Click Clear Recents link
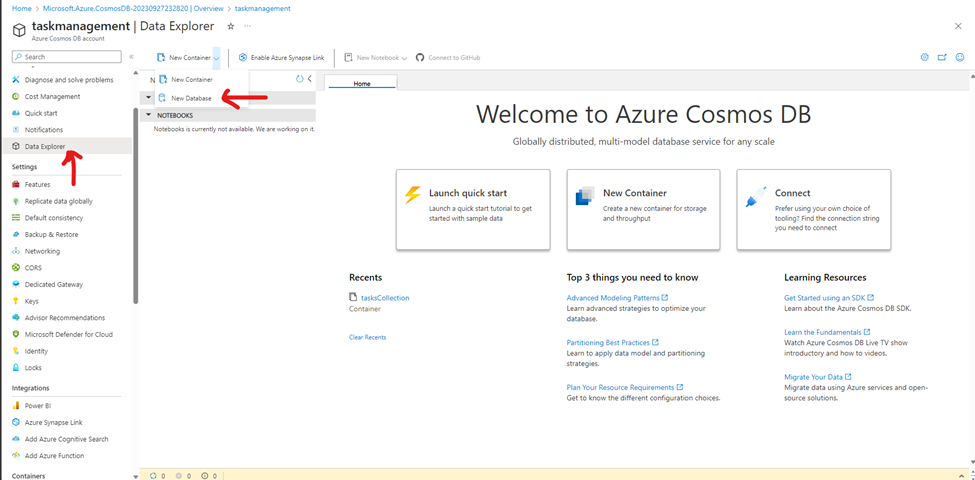This screenshot has width=975, height=480. (x=367, y=337)
